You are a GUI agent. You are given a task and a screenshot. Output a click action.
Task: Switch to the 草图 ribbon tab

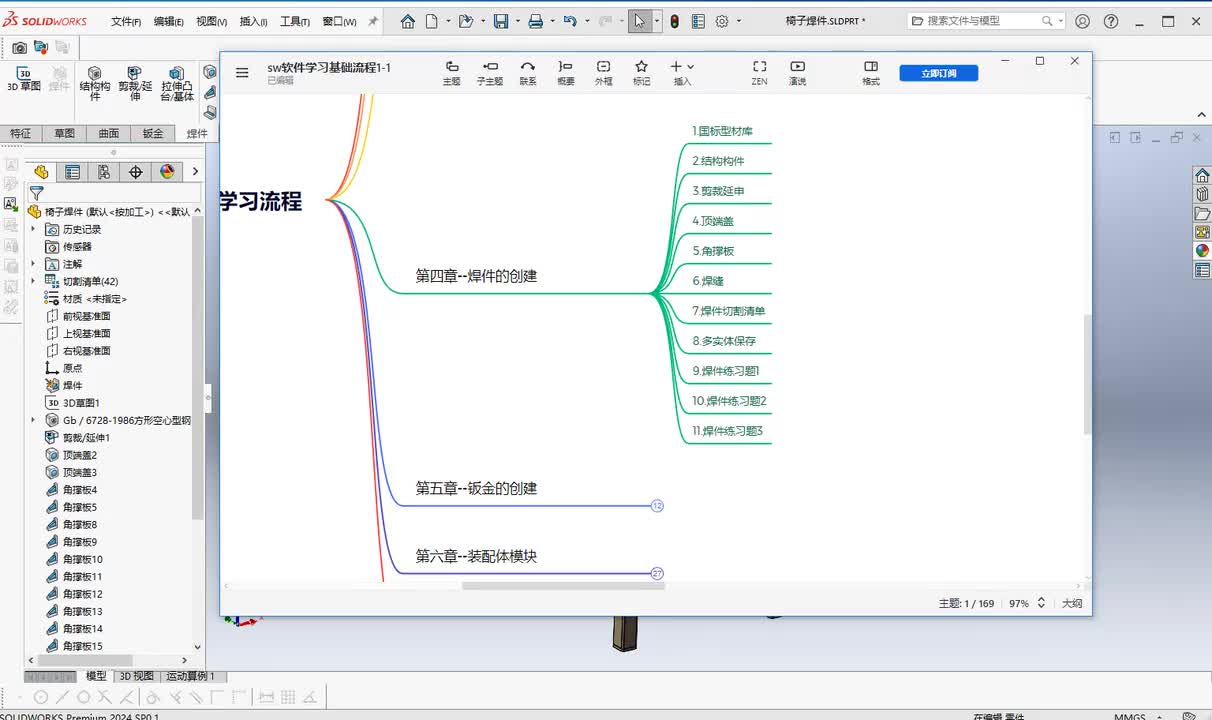pos(65,133)
